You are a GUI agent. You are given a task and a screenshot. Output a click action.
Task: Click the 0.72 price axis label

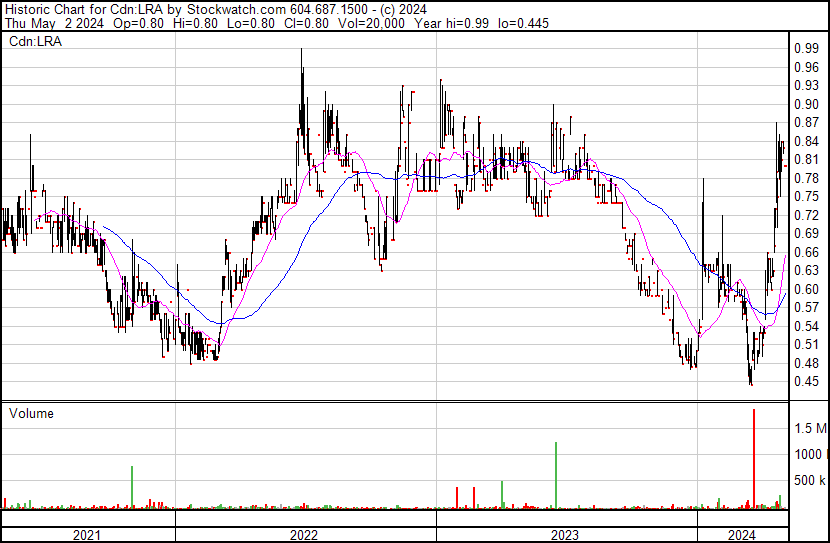click(806, 215)
